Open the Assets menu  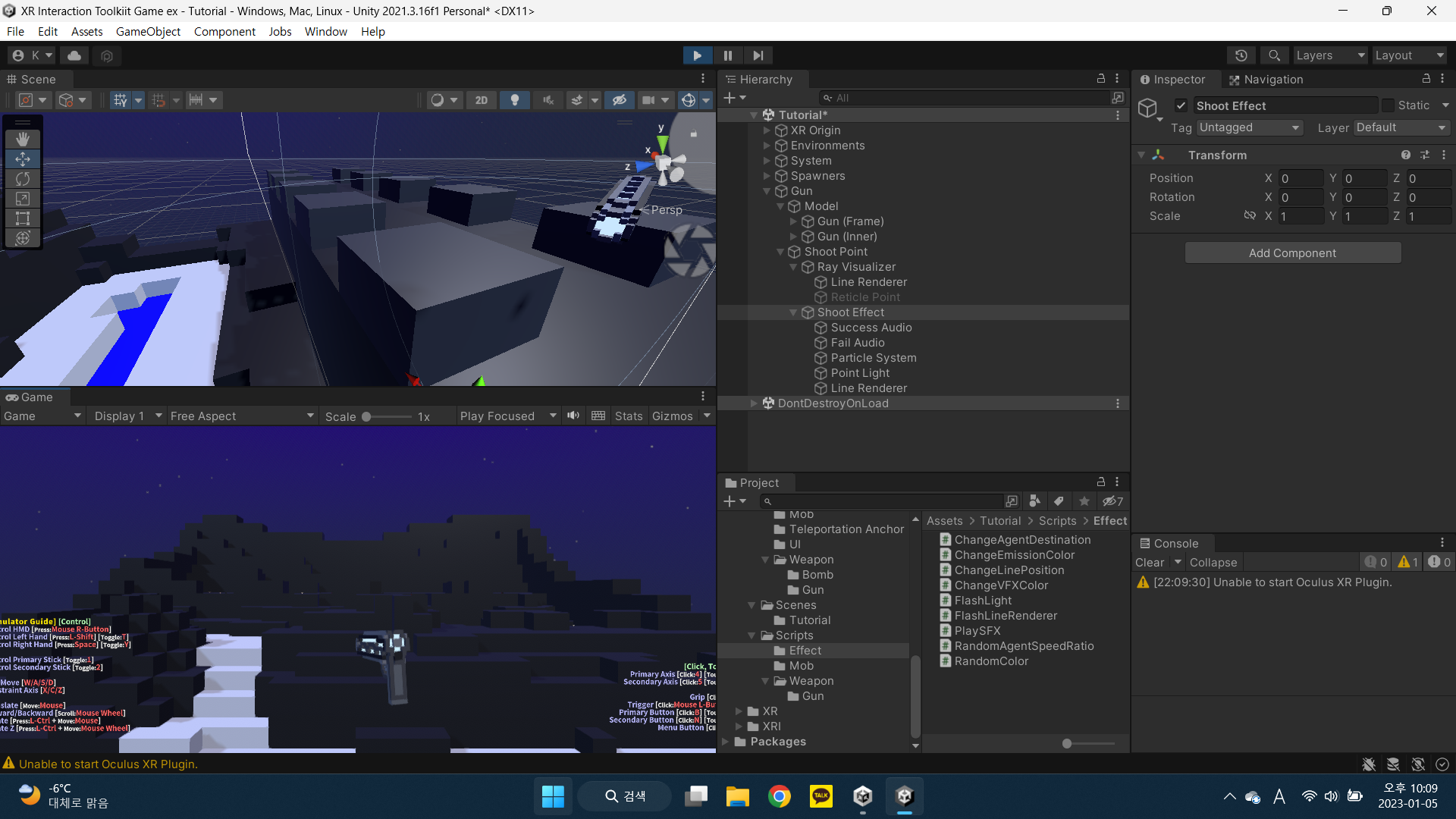pyautogui.click(x=86, y=31)
